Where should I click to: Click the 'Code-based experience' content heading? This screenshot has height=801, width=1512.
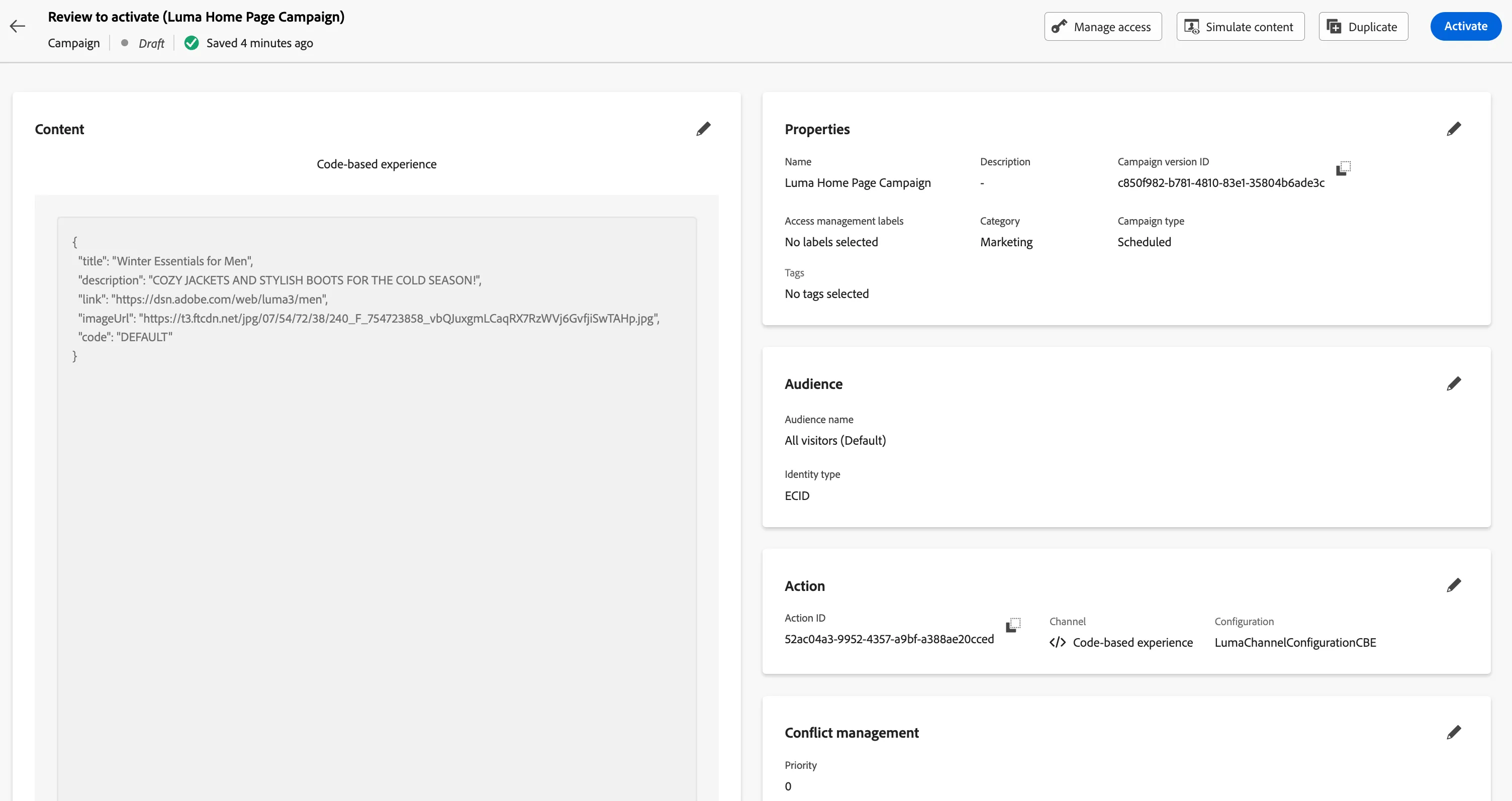(376, 164)
